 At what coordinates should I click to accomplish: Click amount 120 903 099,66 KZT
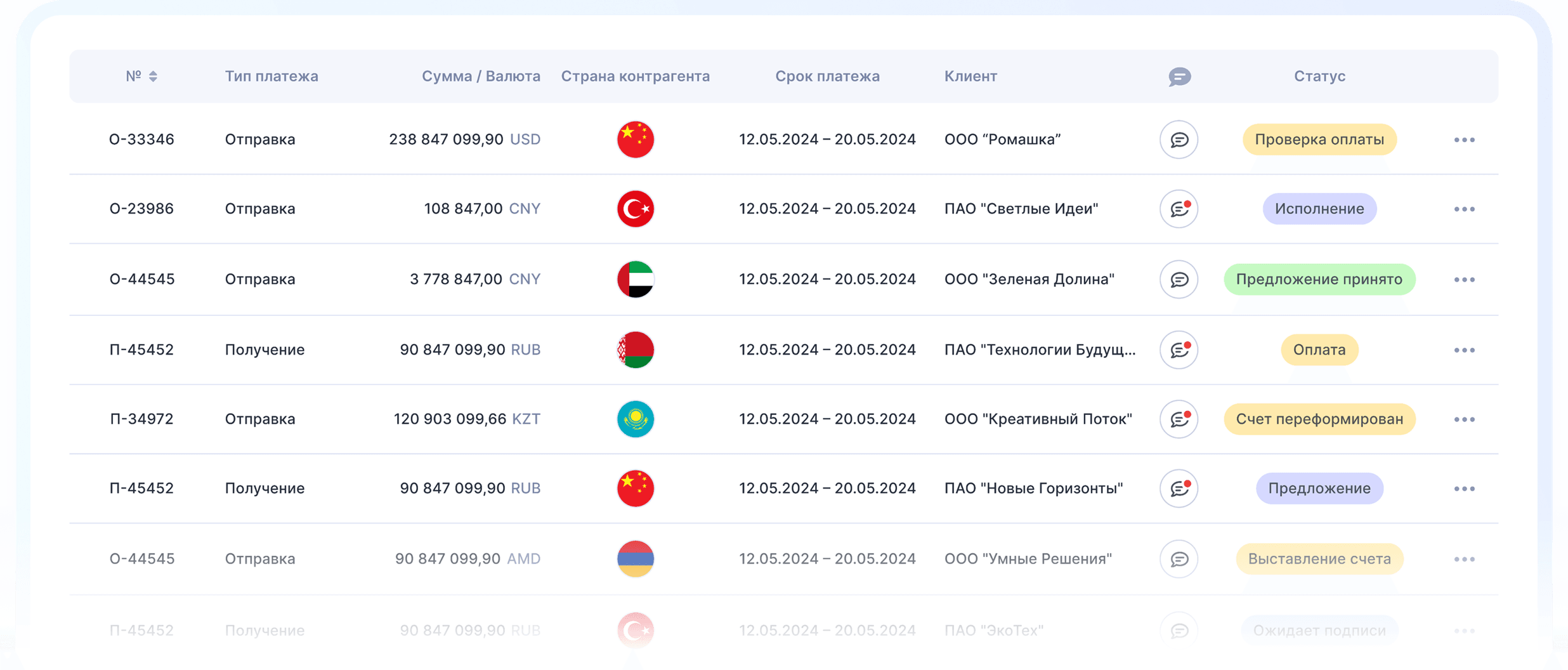[467, 419]
